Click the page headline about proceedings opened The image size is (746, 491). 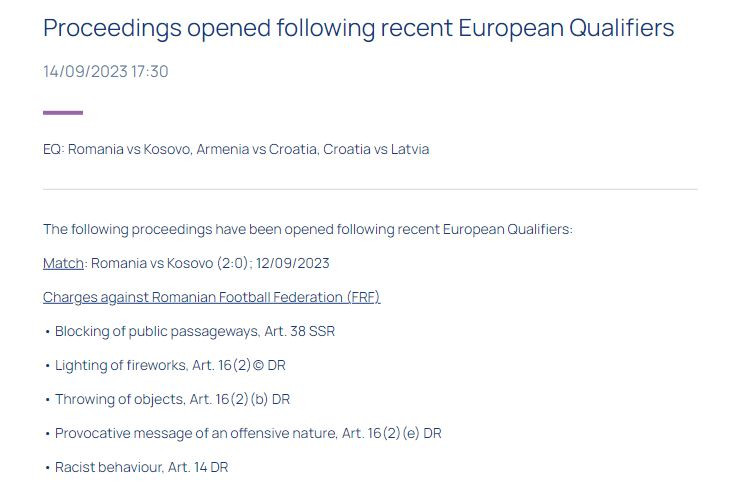358,29
